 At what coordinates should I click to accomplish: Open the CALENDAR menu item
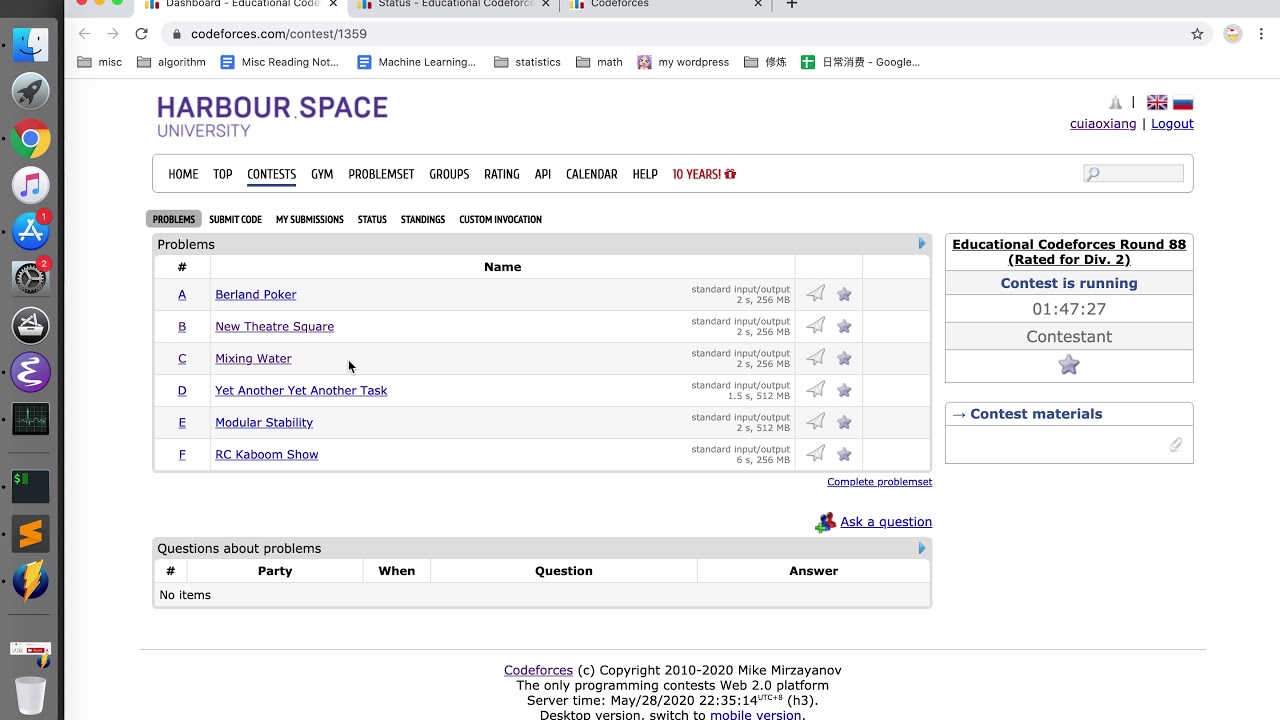(592, 174)
